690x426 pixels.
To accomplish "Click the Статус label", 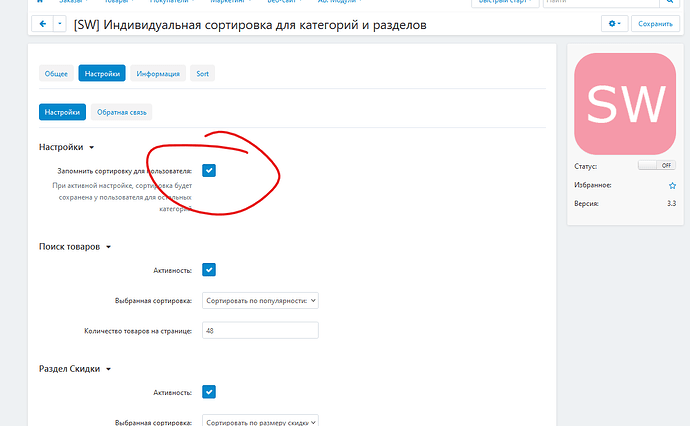I will tap(585, 166).
